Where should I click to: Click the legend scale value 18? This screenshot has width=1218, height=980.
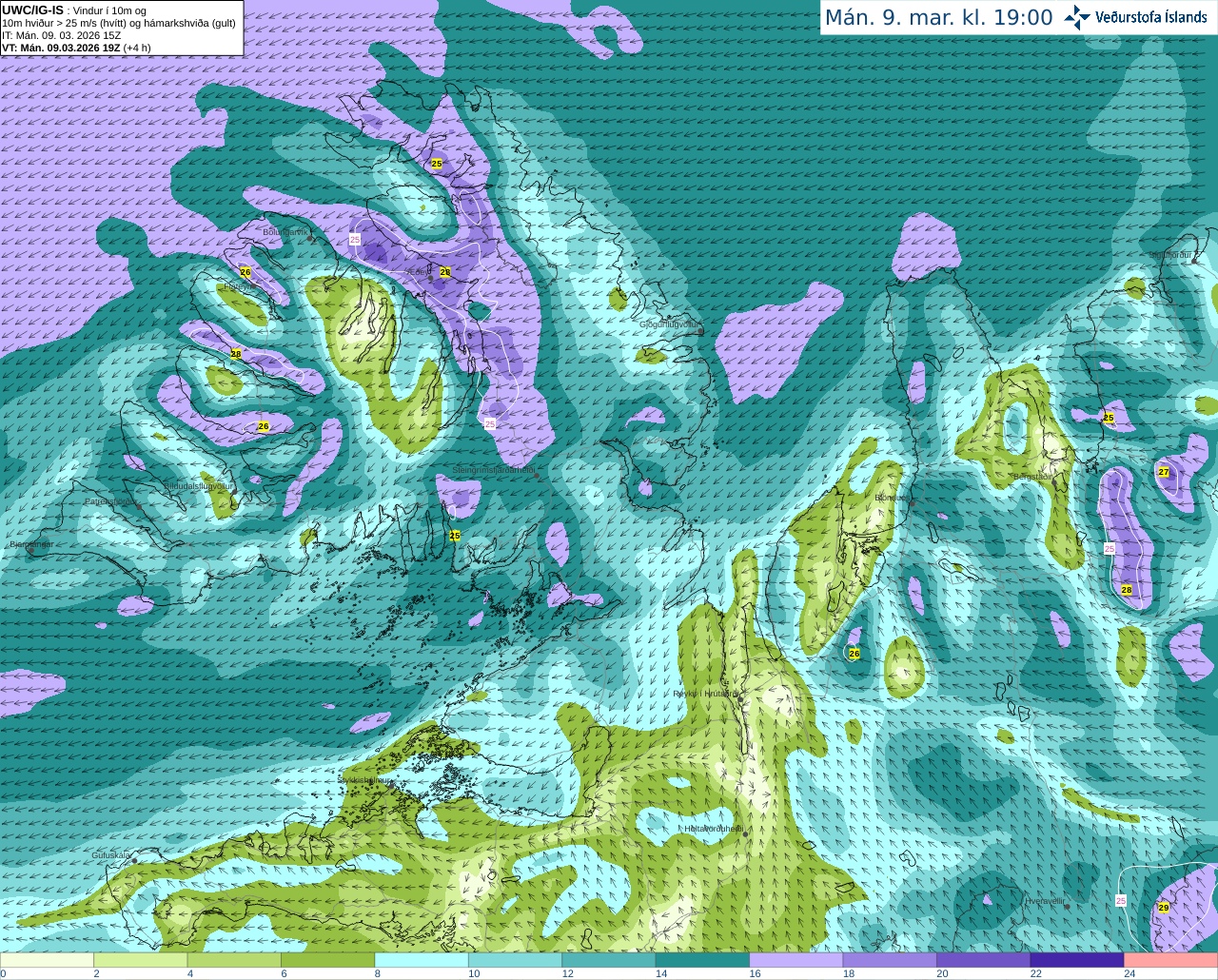click(x=849, y=973)
